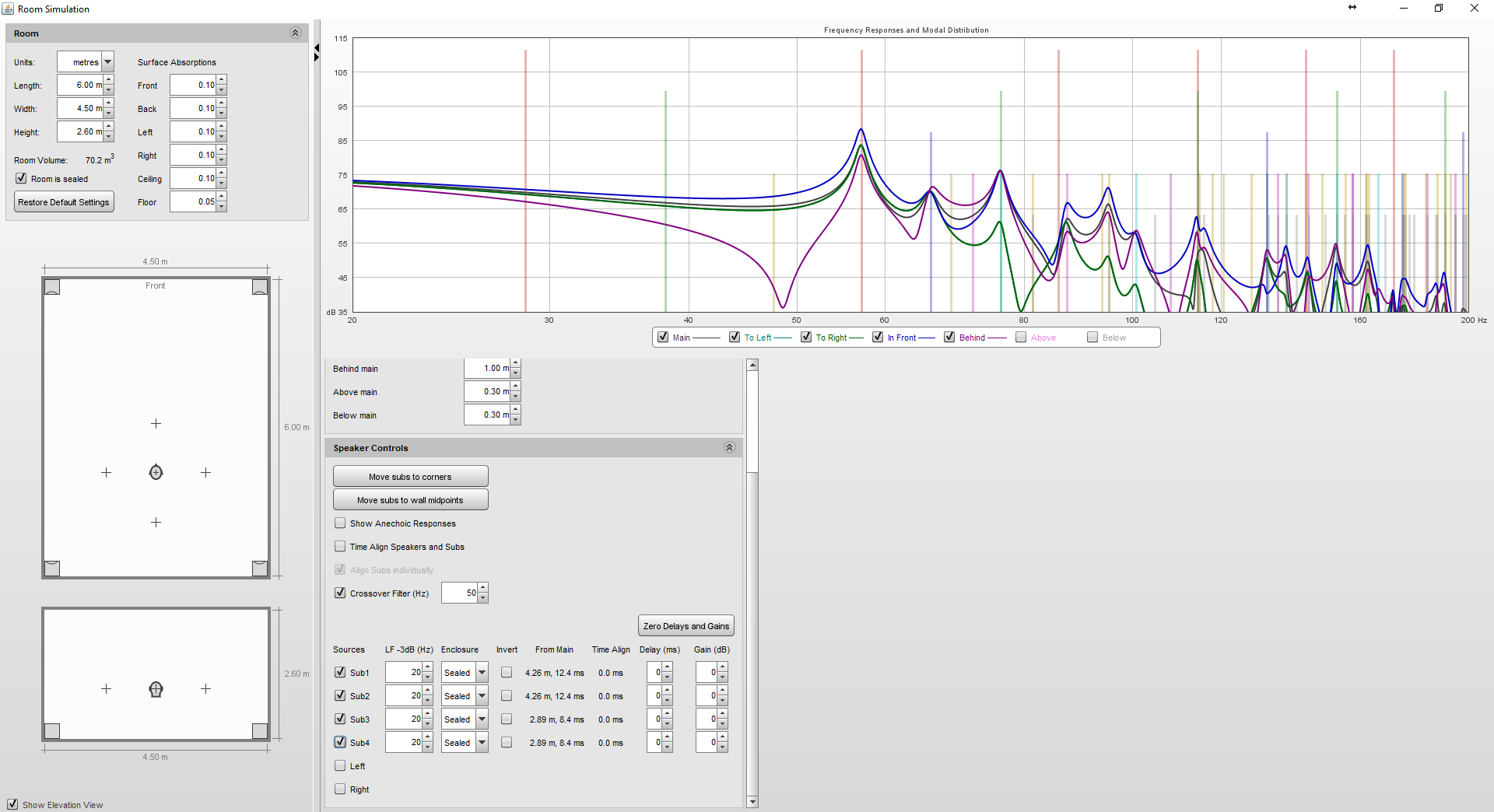Invert Sub3 polarity
1494x812 pixels.
507,719
